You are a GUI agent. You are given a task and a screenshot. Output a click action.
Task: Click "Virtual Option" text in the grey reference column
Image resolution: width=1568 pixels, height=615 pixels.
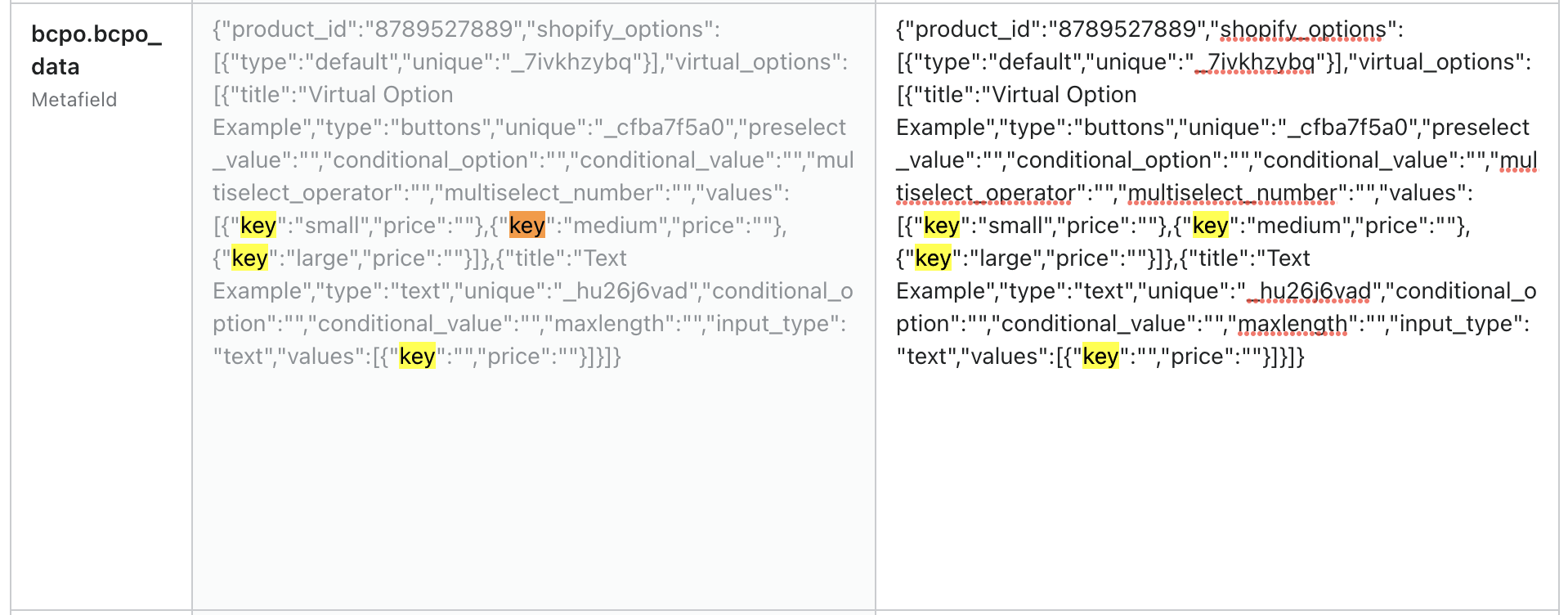381,95
